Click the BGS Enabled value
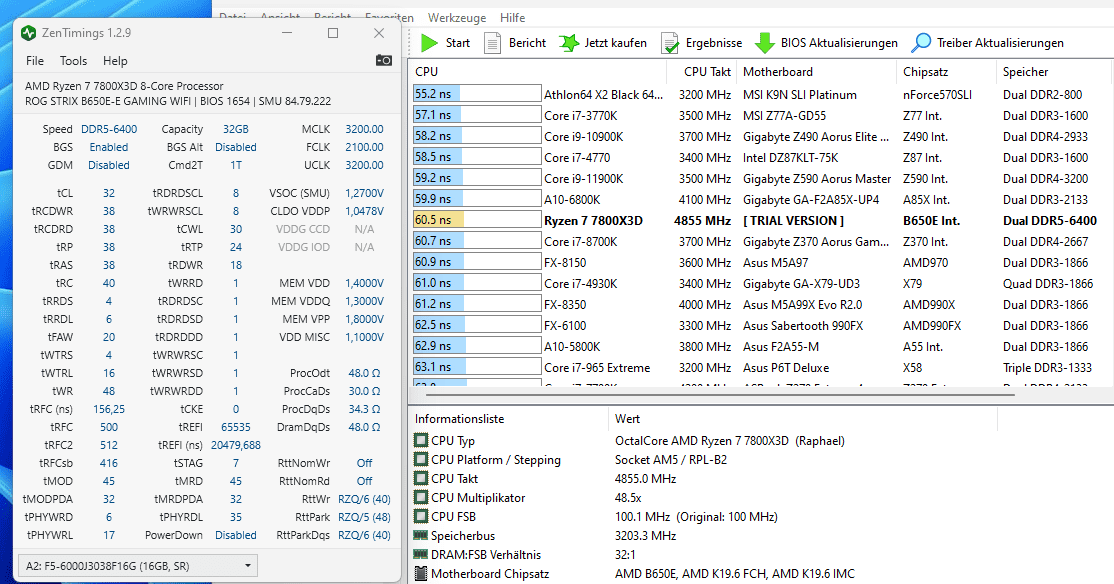 [x=109, y=147]
